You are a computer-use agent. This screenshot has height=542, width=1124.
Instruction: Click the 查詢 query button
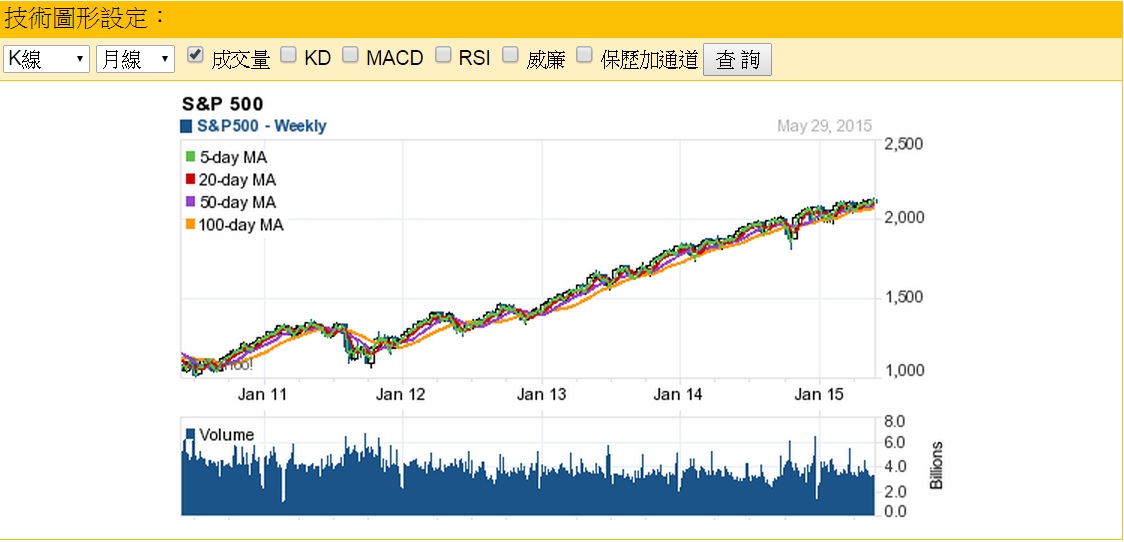pyautogui.click(x=738, y=60)
